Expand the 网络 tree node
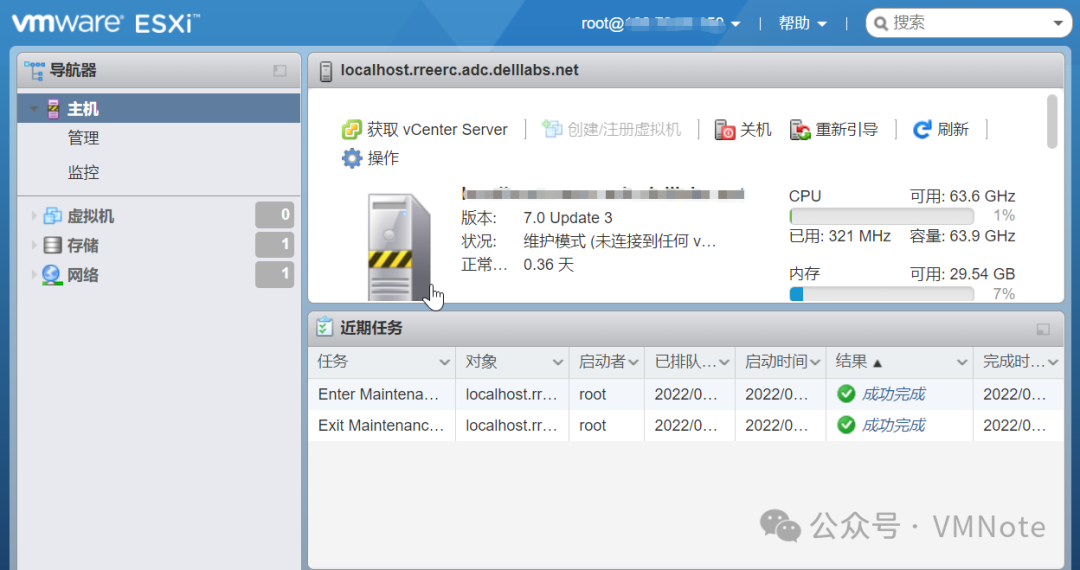The width and height of the screenshot is (1080, 570). tap(34, 275)
